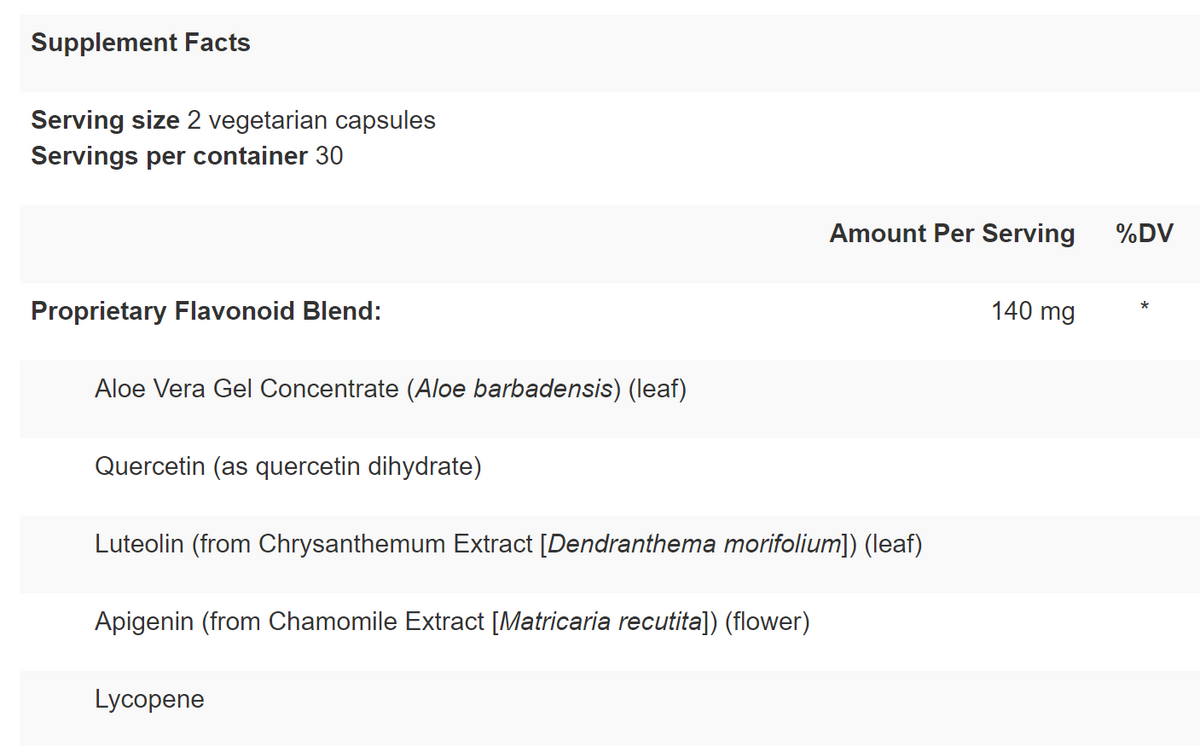
Task: Select the Luteolin ingredient name
Action: point(138,544)
